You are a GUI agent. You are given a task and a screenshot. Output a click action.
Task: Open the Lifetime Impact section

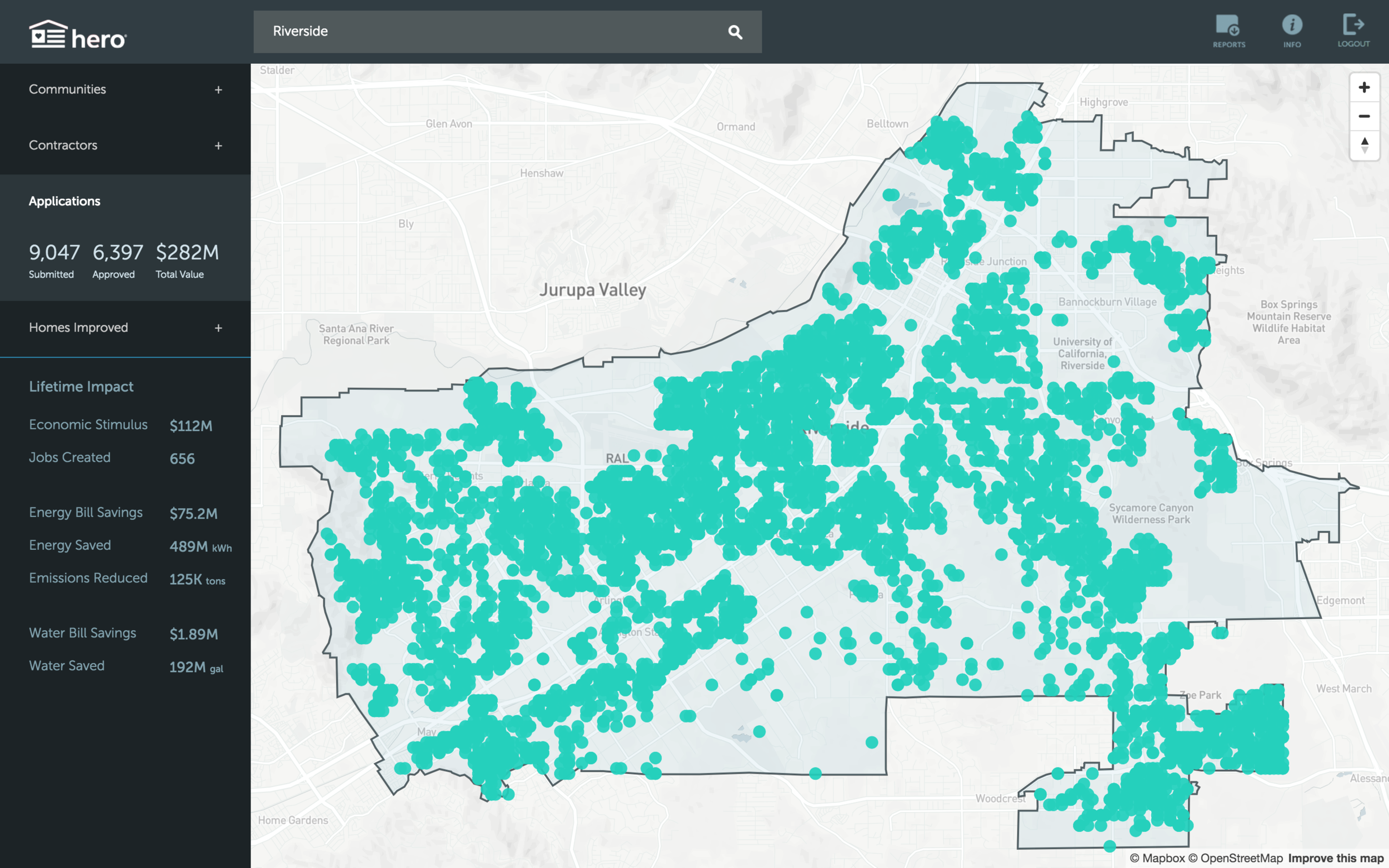pyautogui.click(x=81, y=387)
